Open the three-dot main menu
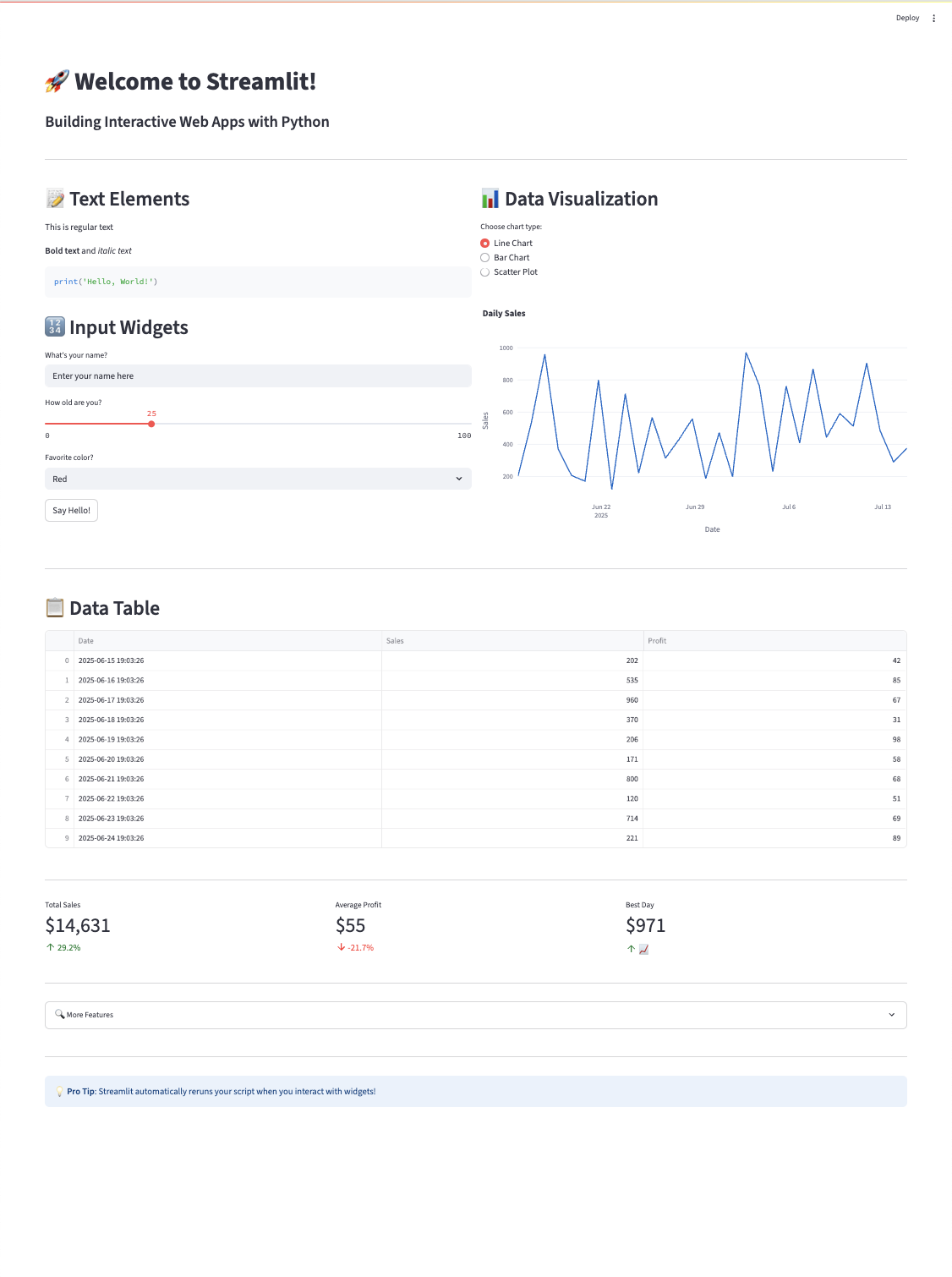Screen dimensions: 952x1277 click(x=933, y=18)
